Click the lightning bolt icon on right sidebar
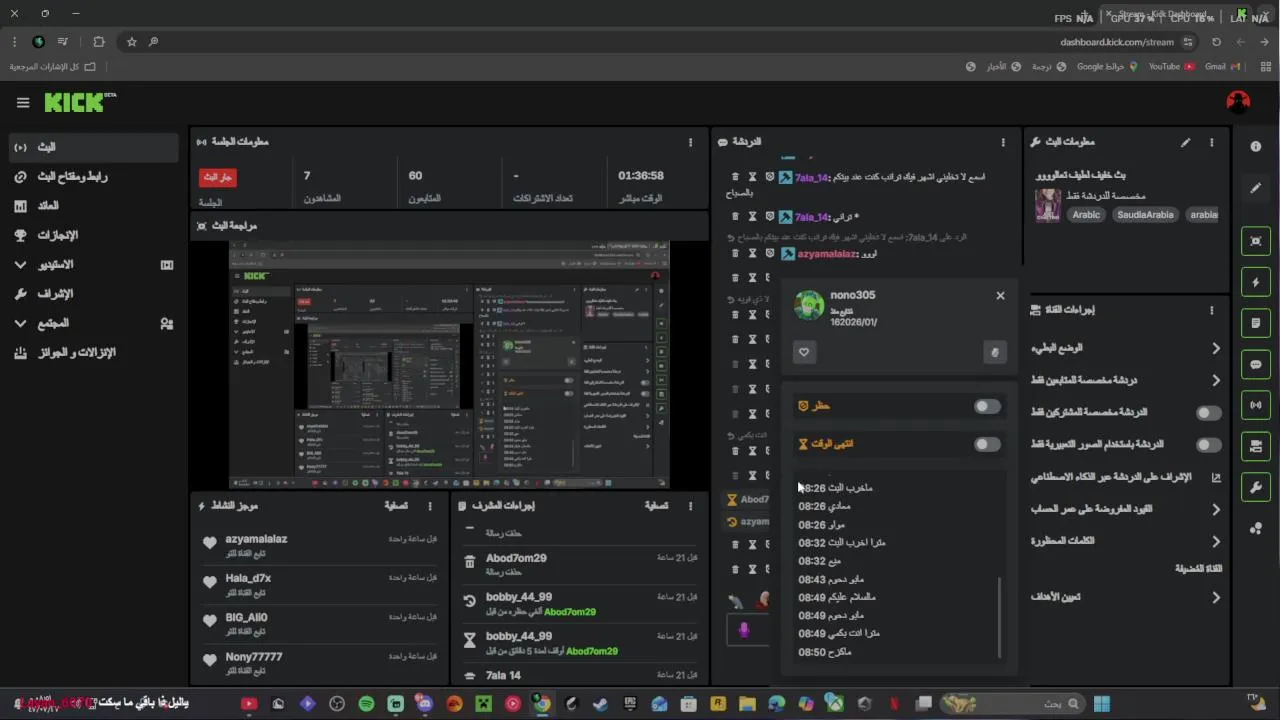 click(x=1256, y=283)
